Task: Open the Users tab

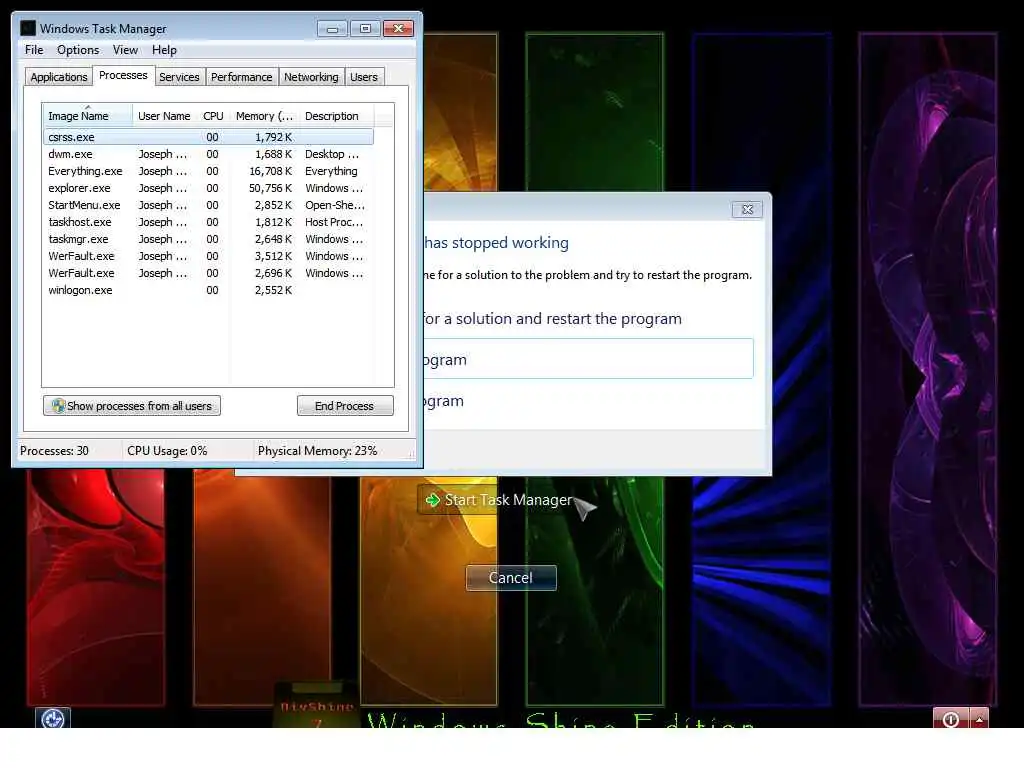Action: click(364, 77)
